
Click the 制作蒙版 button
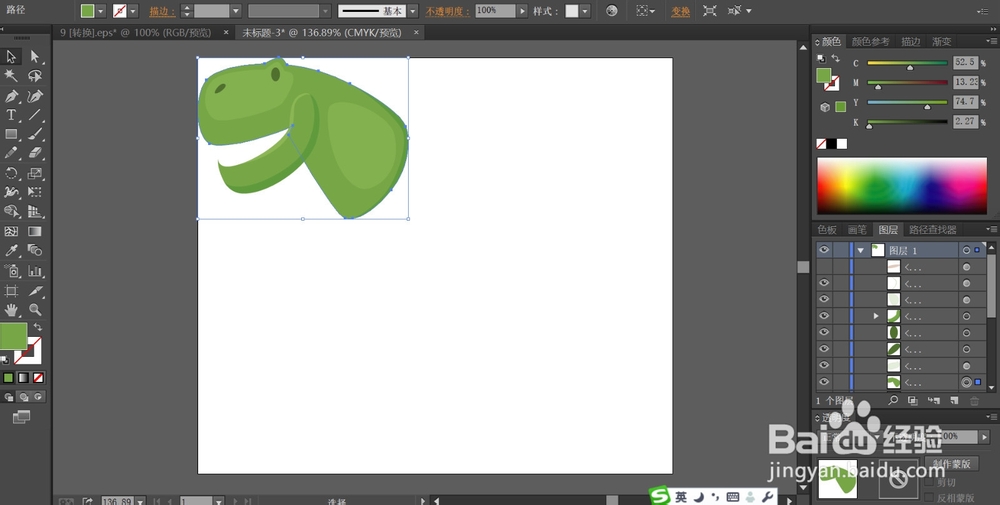tap(952, 464)
